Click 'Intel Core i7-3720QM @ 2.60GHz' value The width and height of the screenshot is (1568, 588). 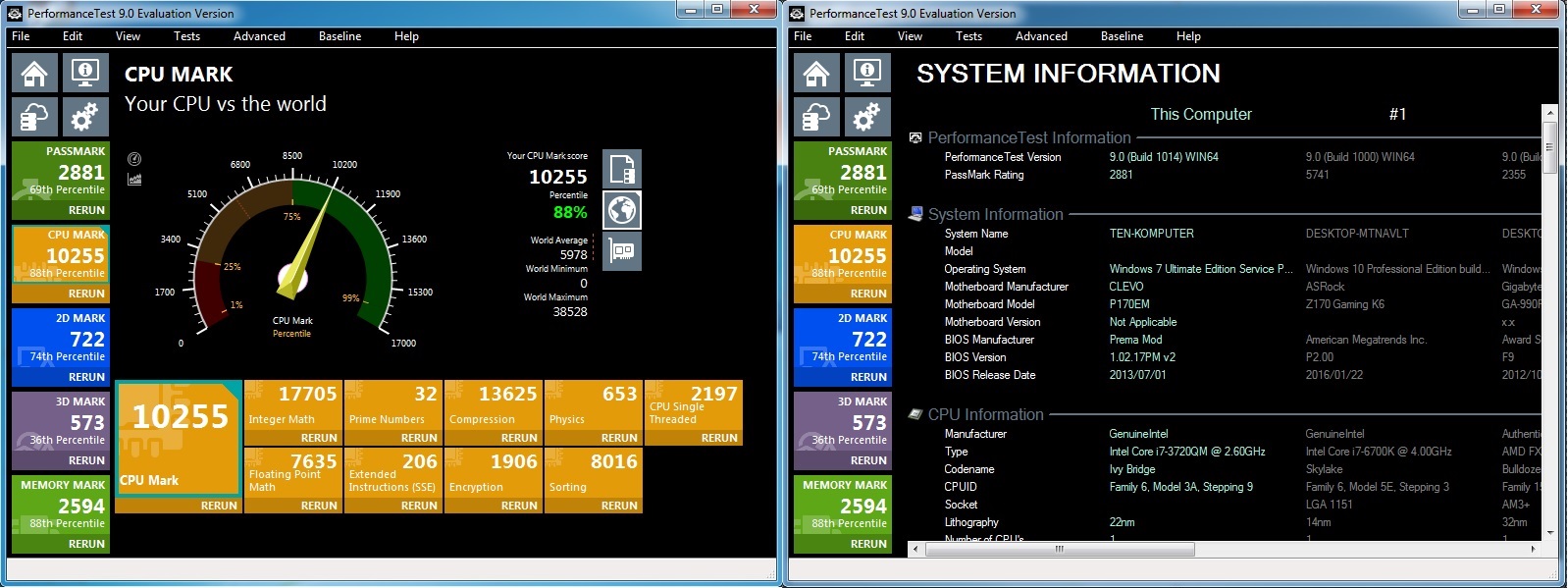(x=1187, y=452)
